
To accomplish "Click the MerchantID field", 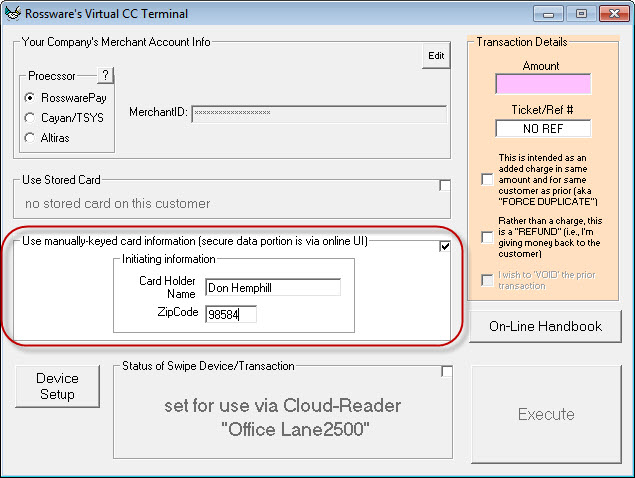I will (x=319, y=113).
